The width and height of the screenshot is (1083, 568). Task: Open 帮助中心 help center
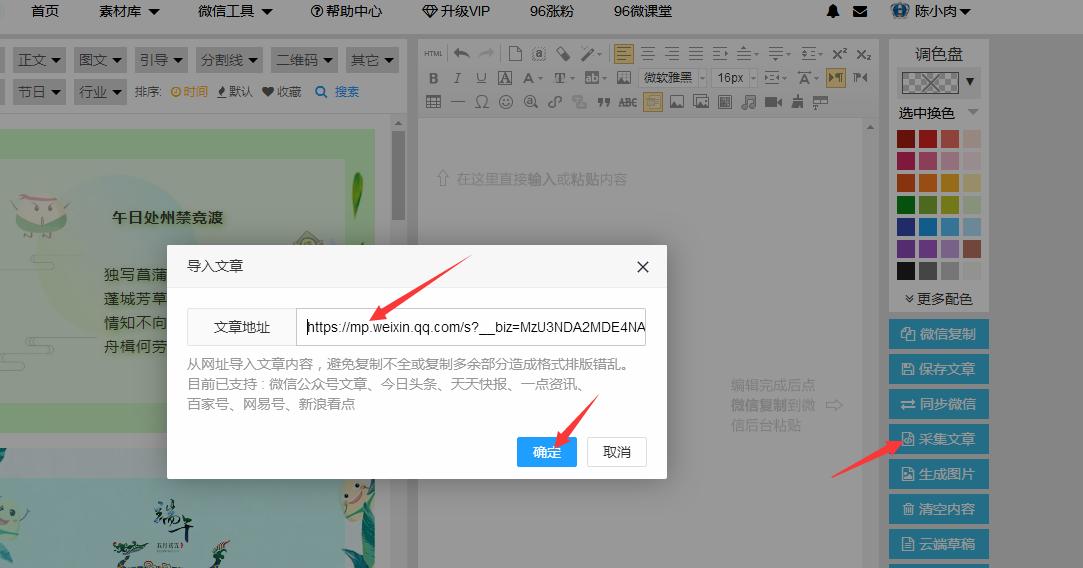click(x=346, y=11)
